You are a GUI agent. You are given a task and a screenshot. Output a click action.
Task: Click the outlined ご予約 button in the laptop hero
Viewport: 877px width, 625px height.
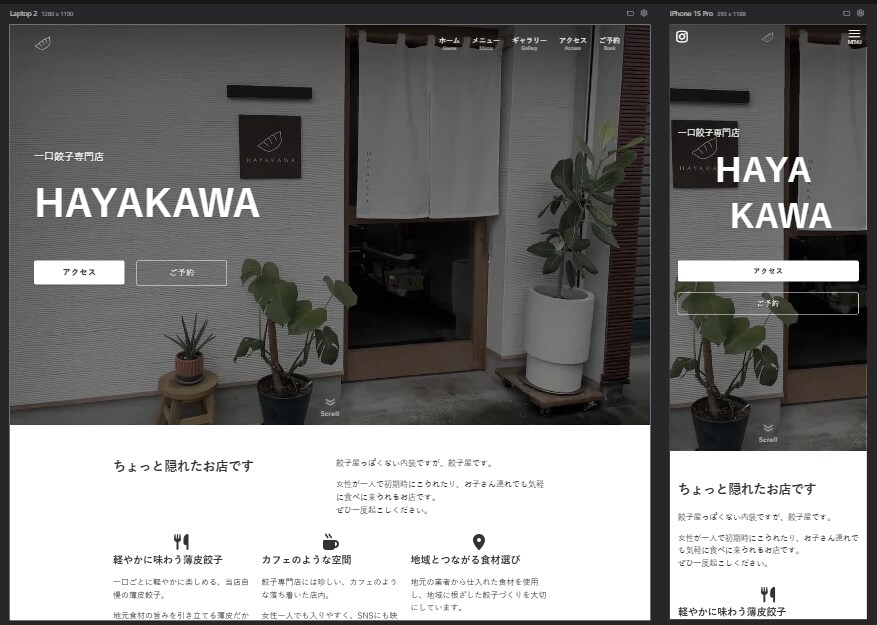(x=181, y=272)
